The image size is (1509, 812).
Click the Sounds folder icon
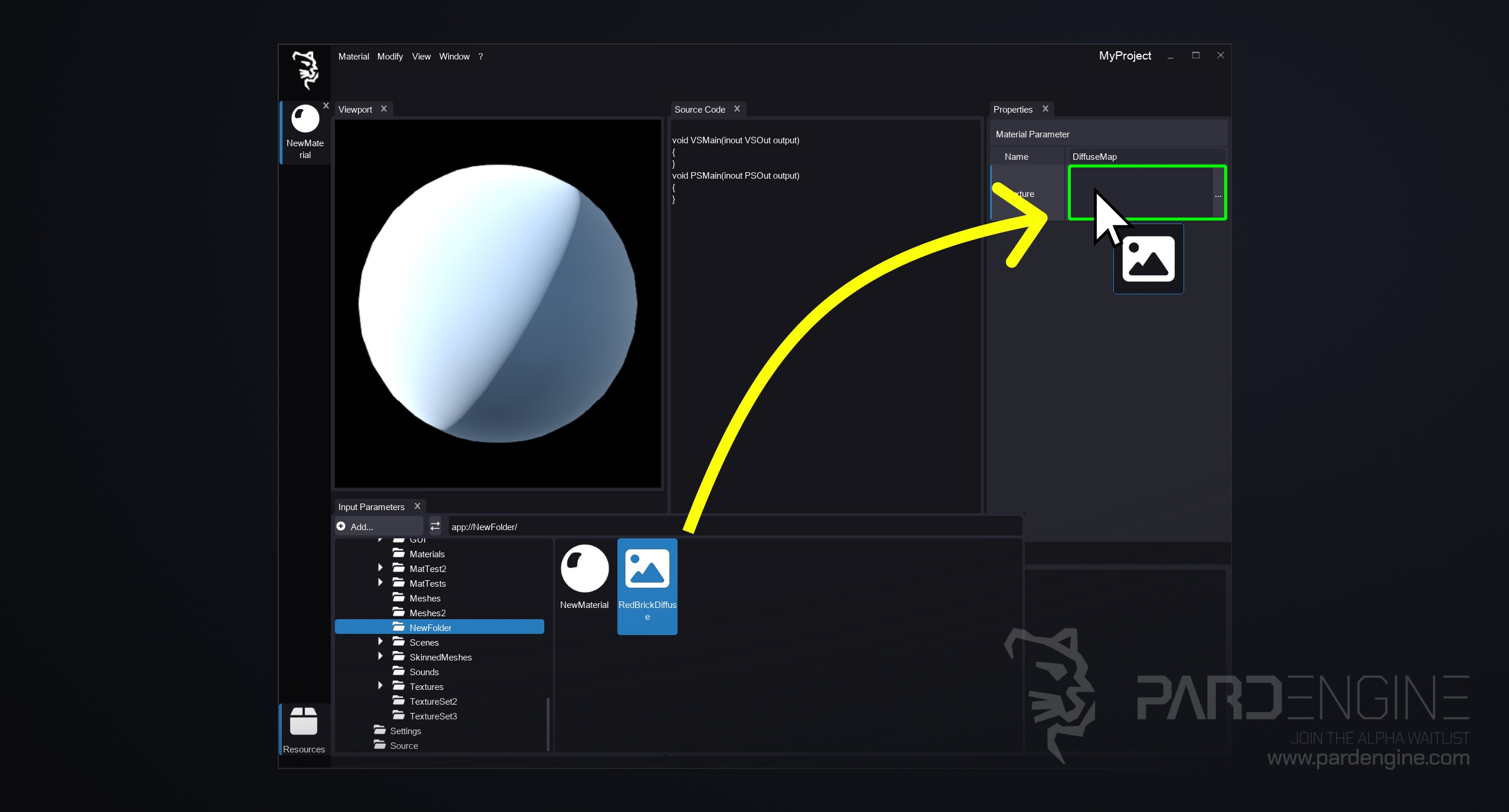[399, 671]
